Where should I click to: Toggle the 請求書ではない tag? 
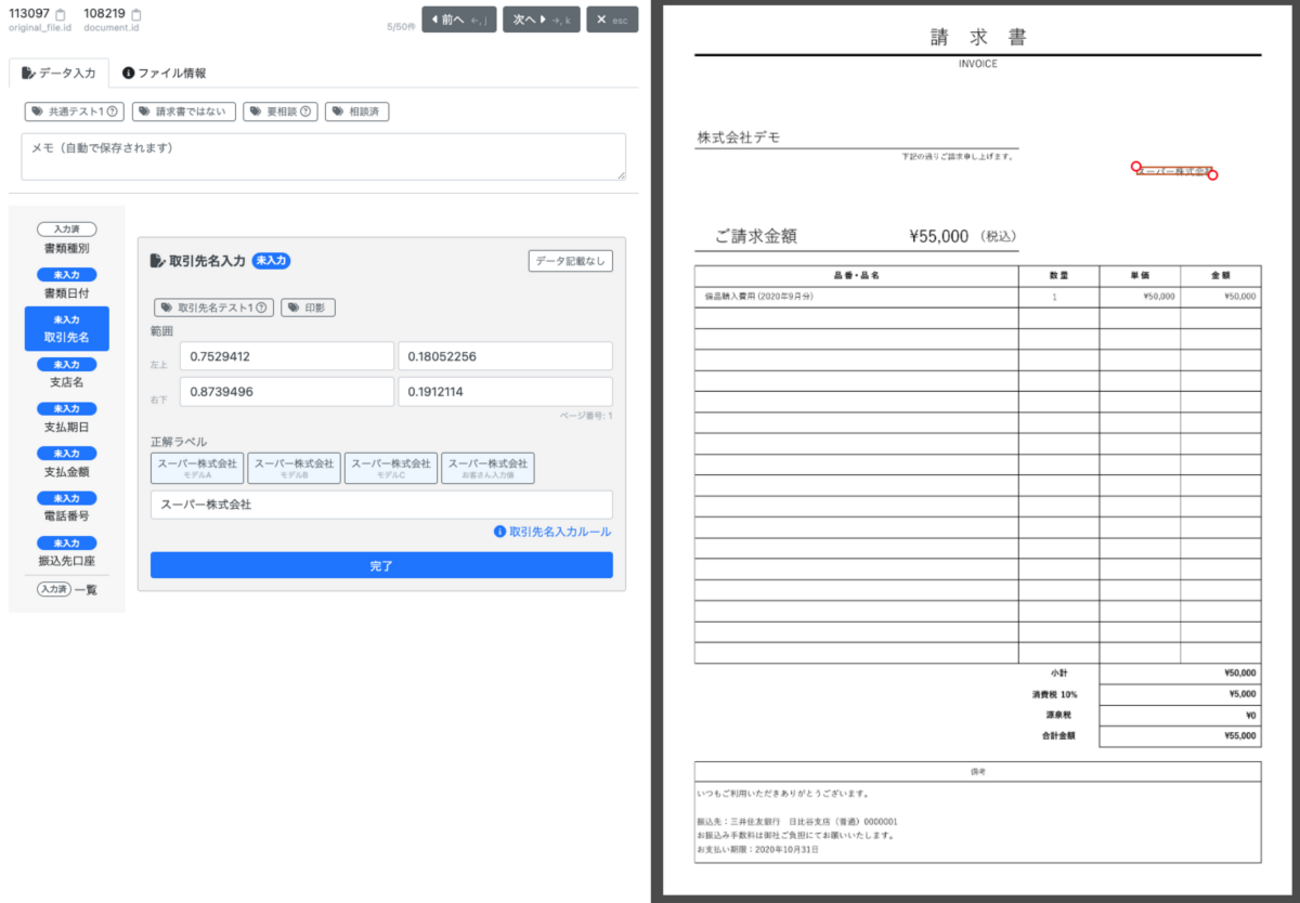[x=184, y=112]
